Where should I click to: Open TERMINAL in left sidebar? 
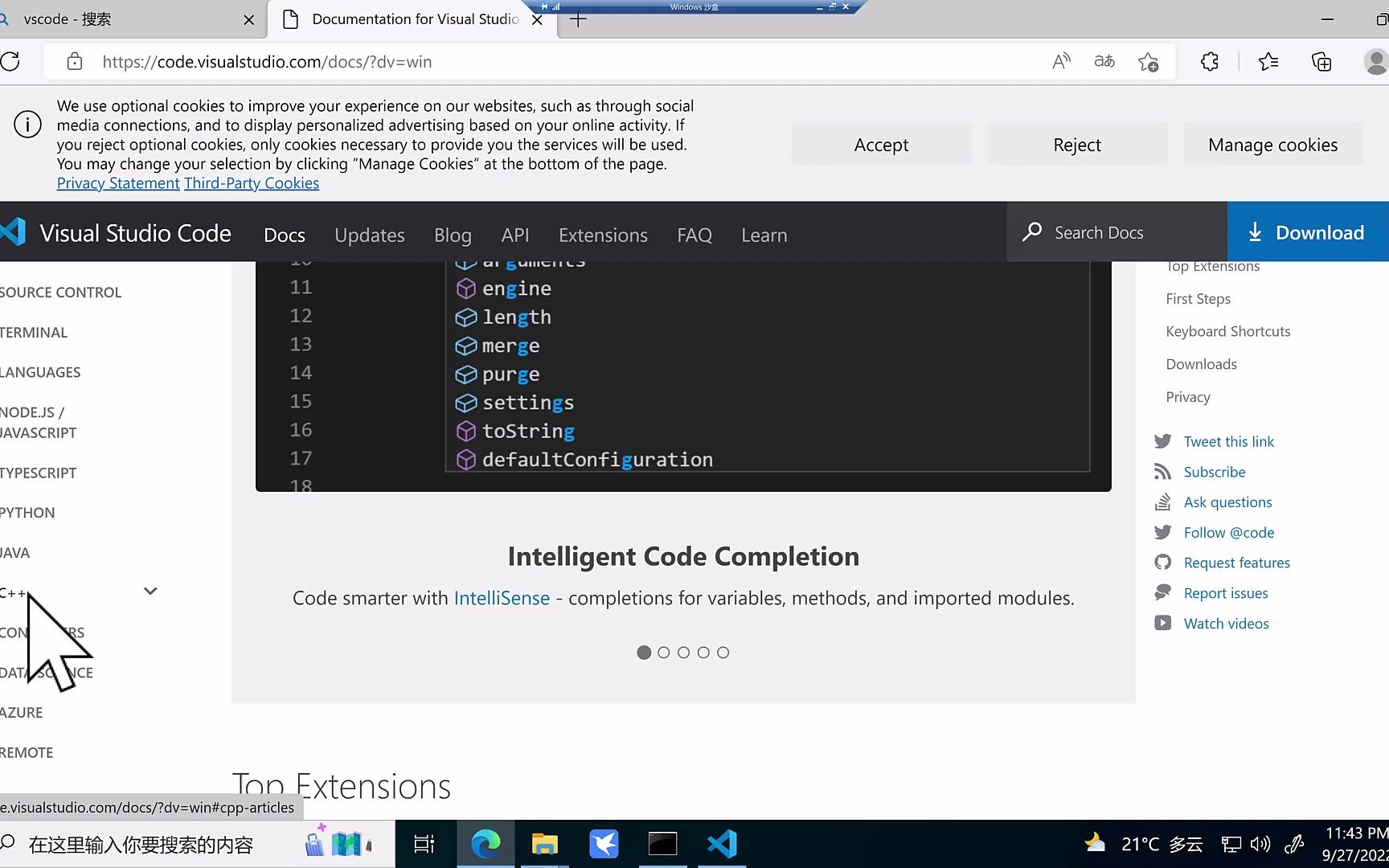[x=34, y=333]
